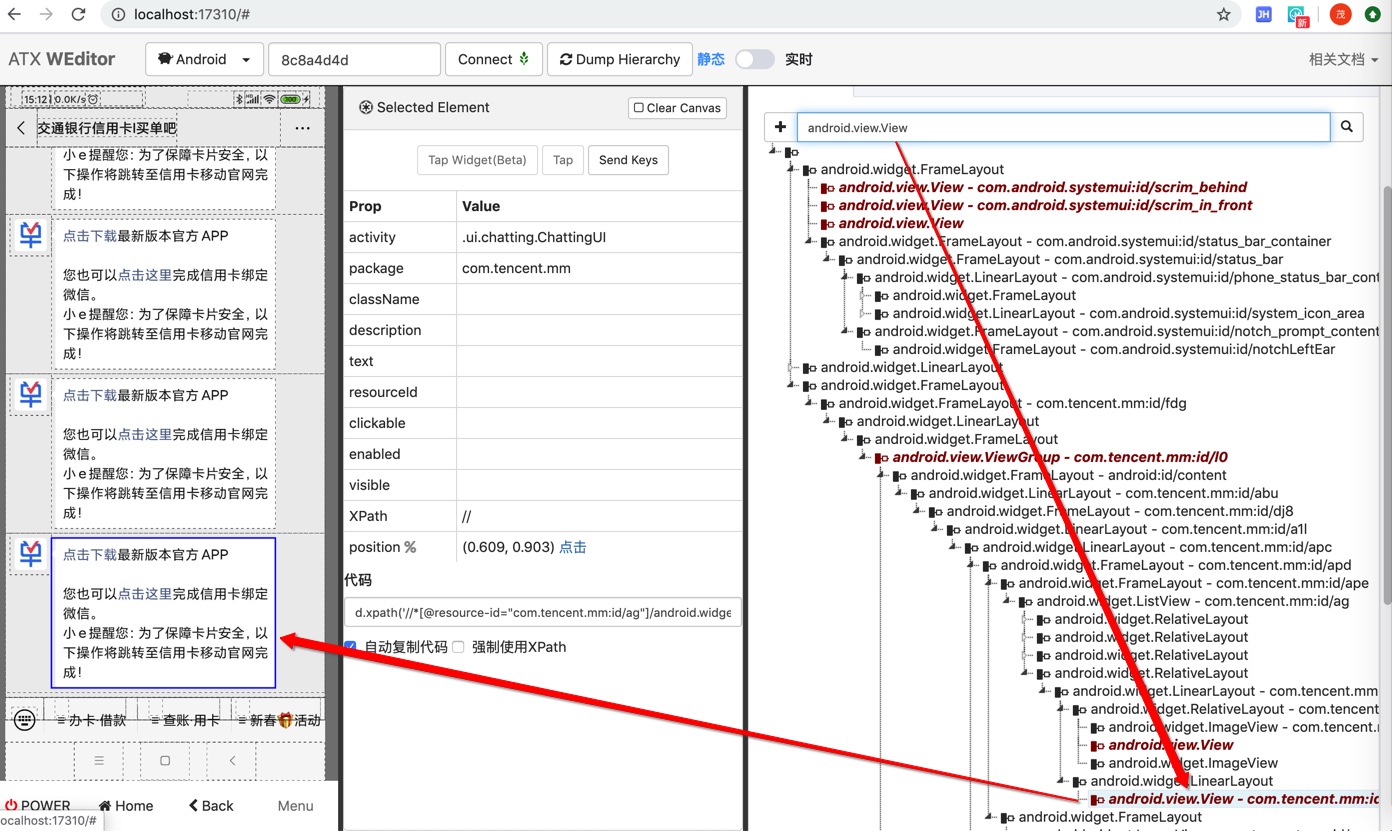Click the magnifier search button in hierarchy panel
This screenshot has width=1392, height=832.
click(x=1347, y=127)
